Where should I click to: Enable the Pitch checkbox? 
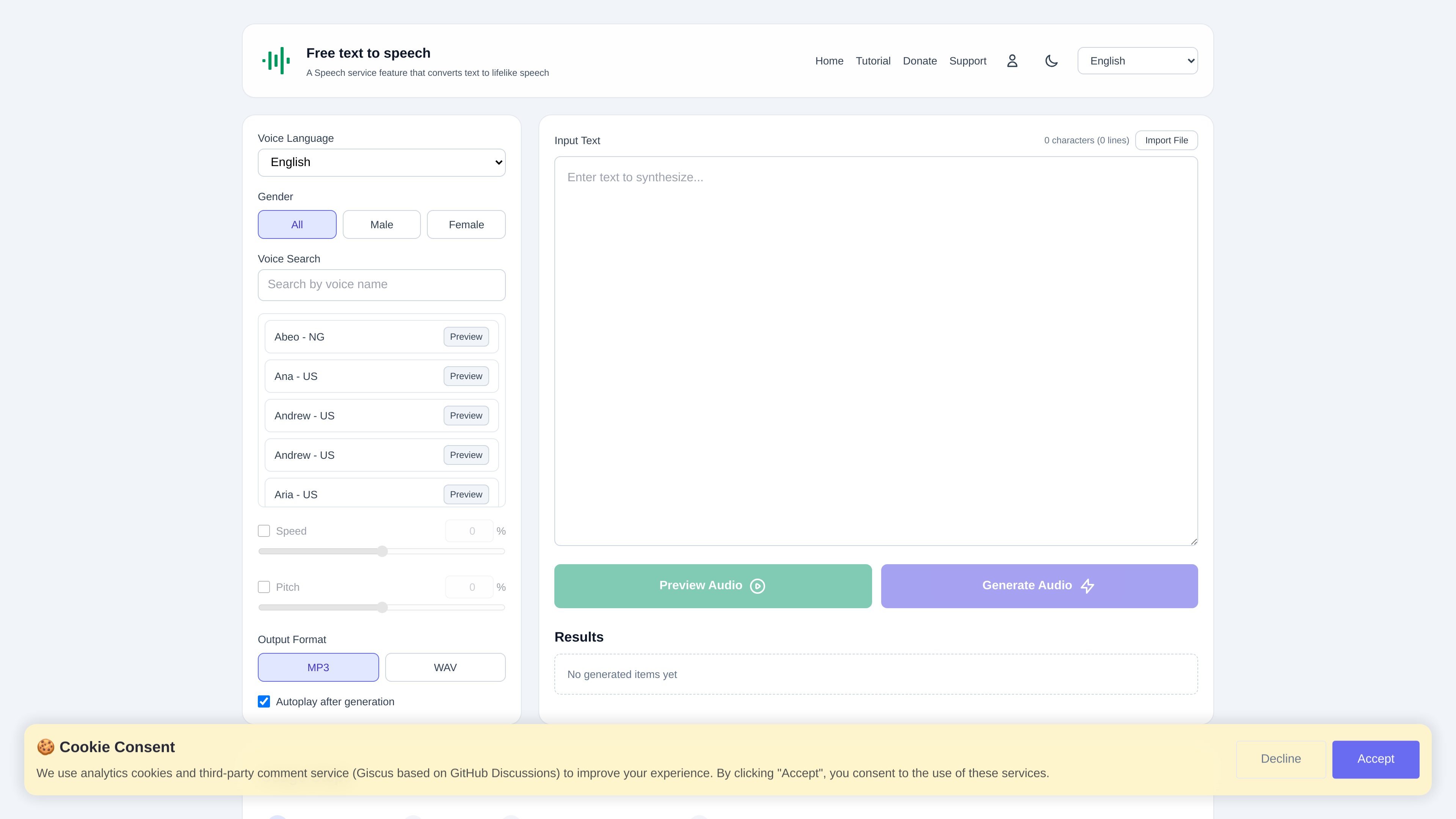264,587
